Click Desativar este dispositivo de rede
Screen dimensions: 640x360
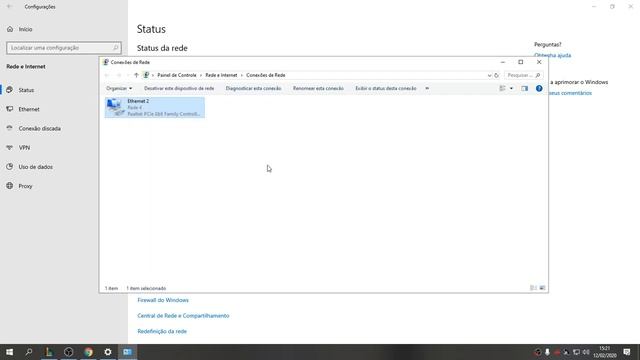click(179, 88)
